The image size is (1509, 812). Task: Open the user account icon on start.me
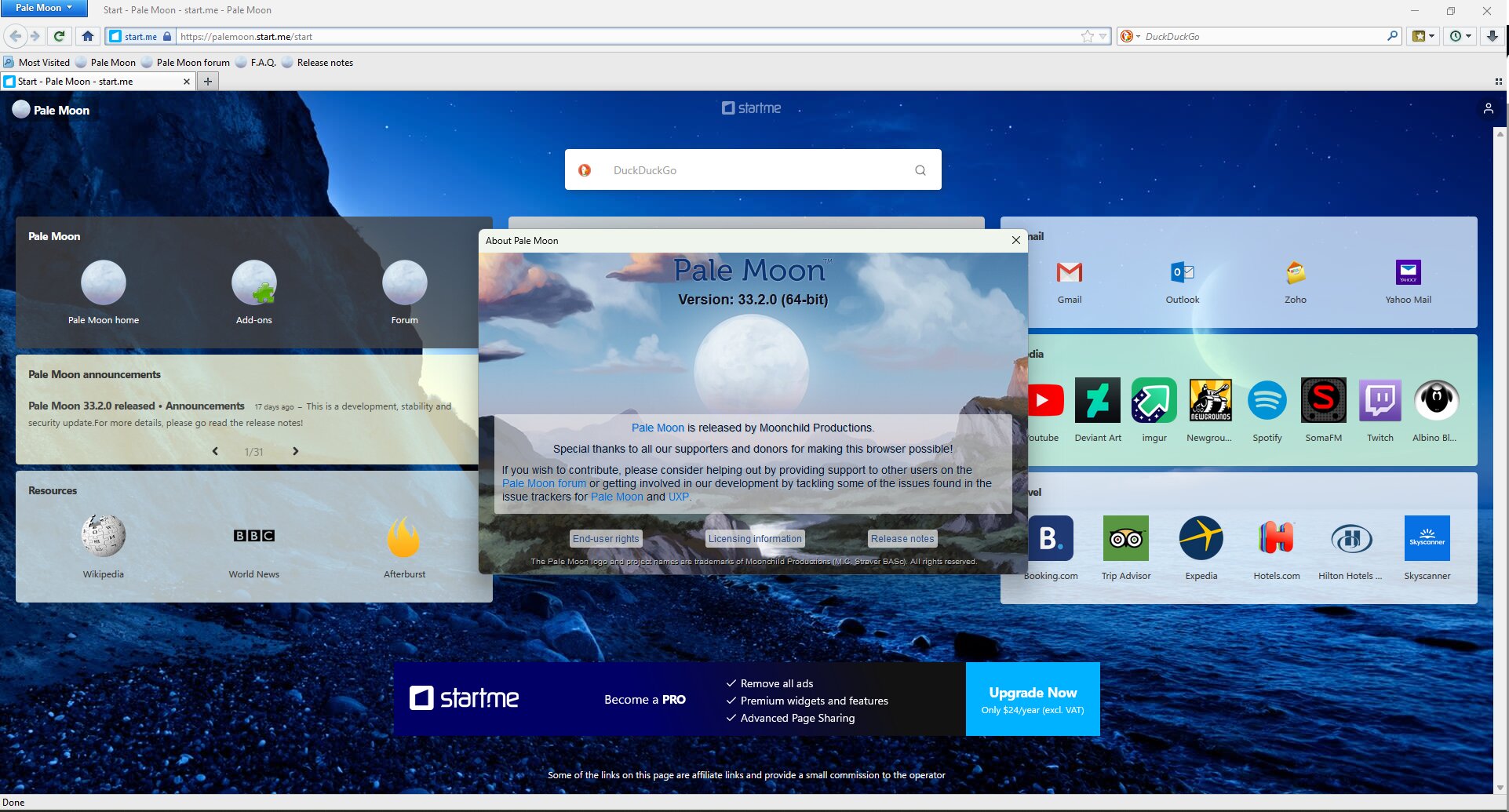click(1488, 109)
